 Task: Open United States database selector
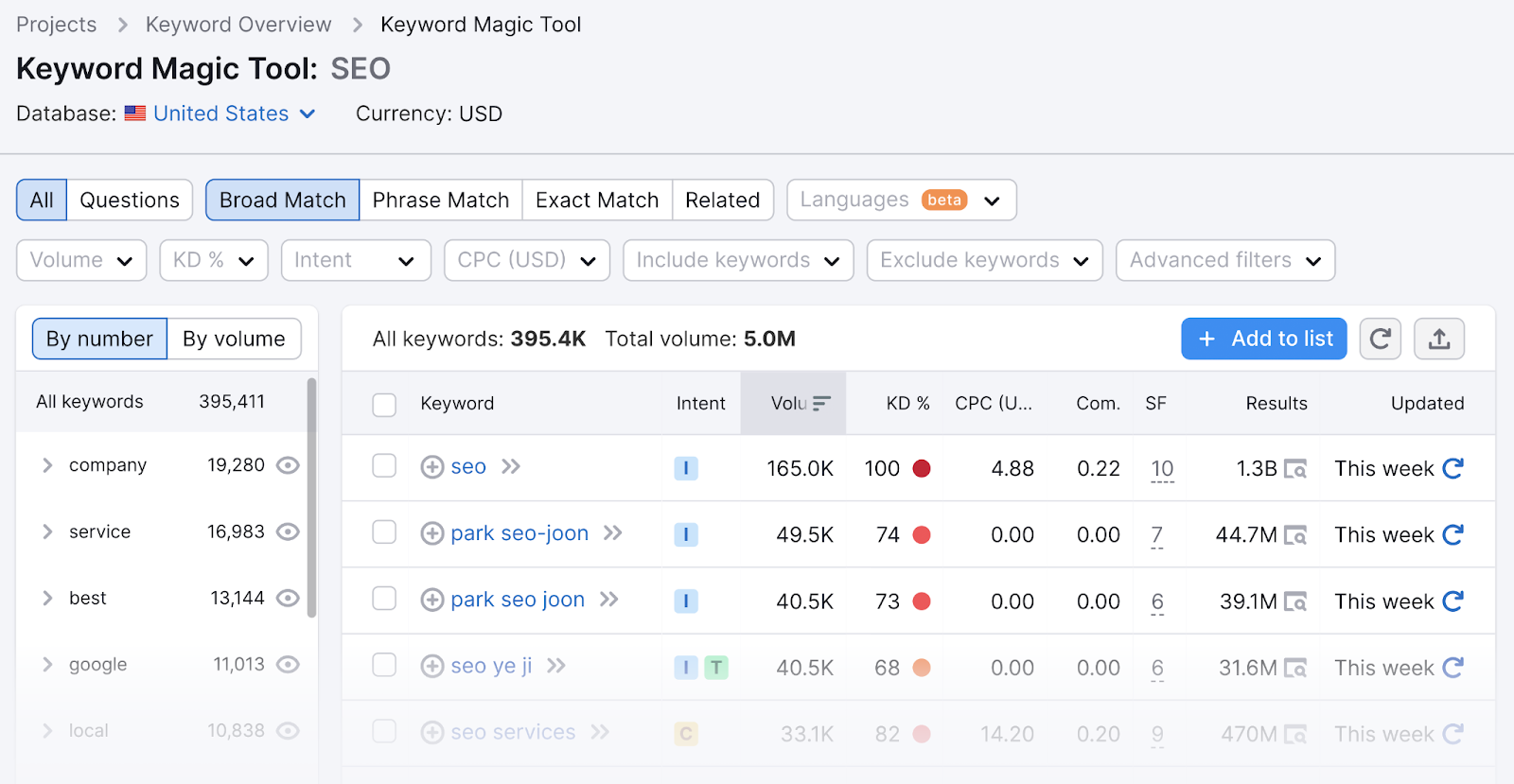234,113
